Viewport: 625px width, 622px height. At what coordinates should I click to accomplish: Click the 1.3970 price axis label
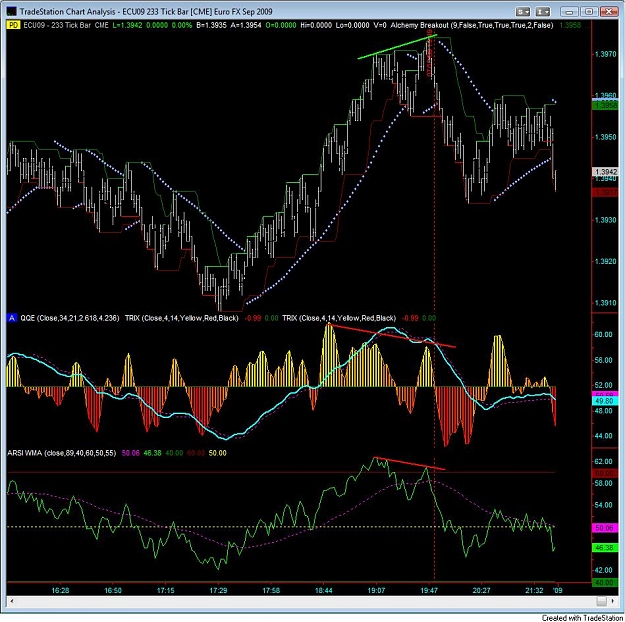tap(605, 54)
